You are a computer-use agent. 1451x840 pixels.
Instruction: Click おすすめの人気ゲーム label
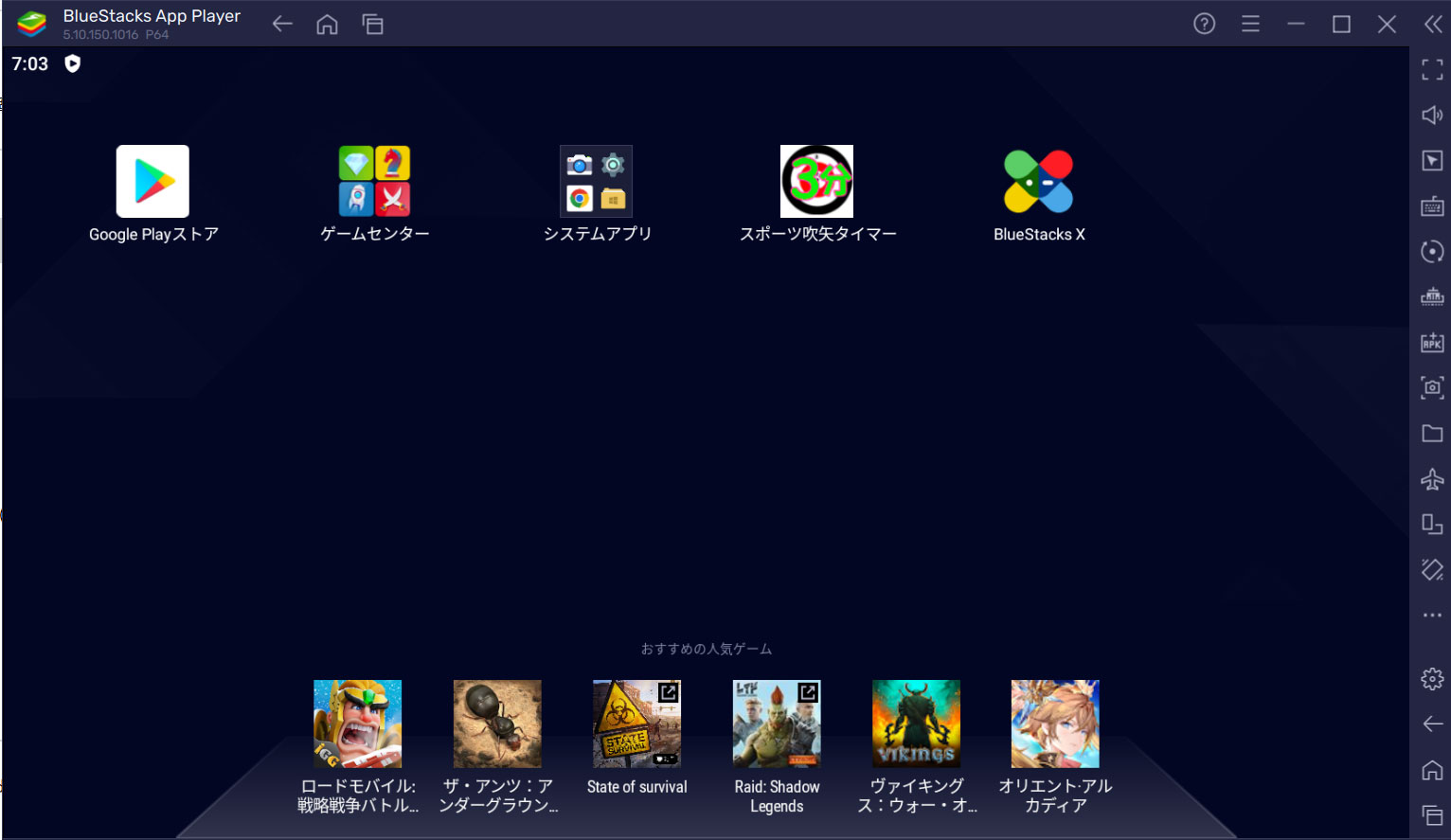pyautogui.click(x=707, y=649)
